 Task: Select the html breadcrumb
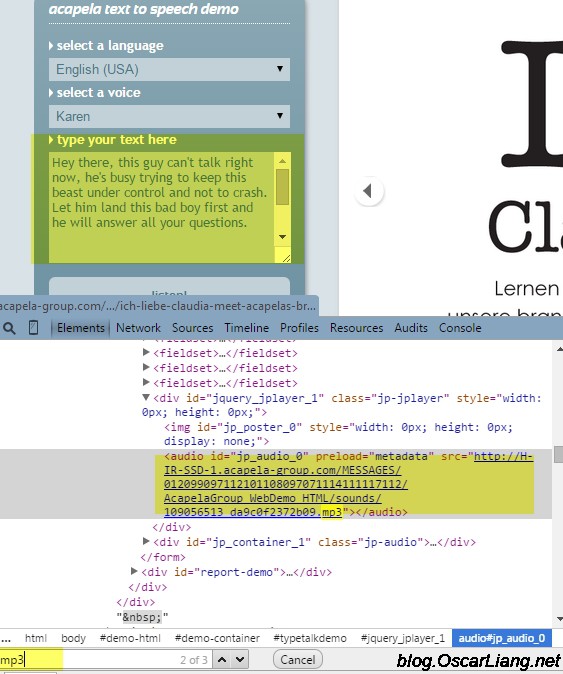coord(36,638)
